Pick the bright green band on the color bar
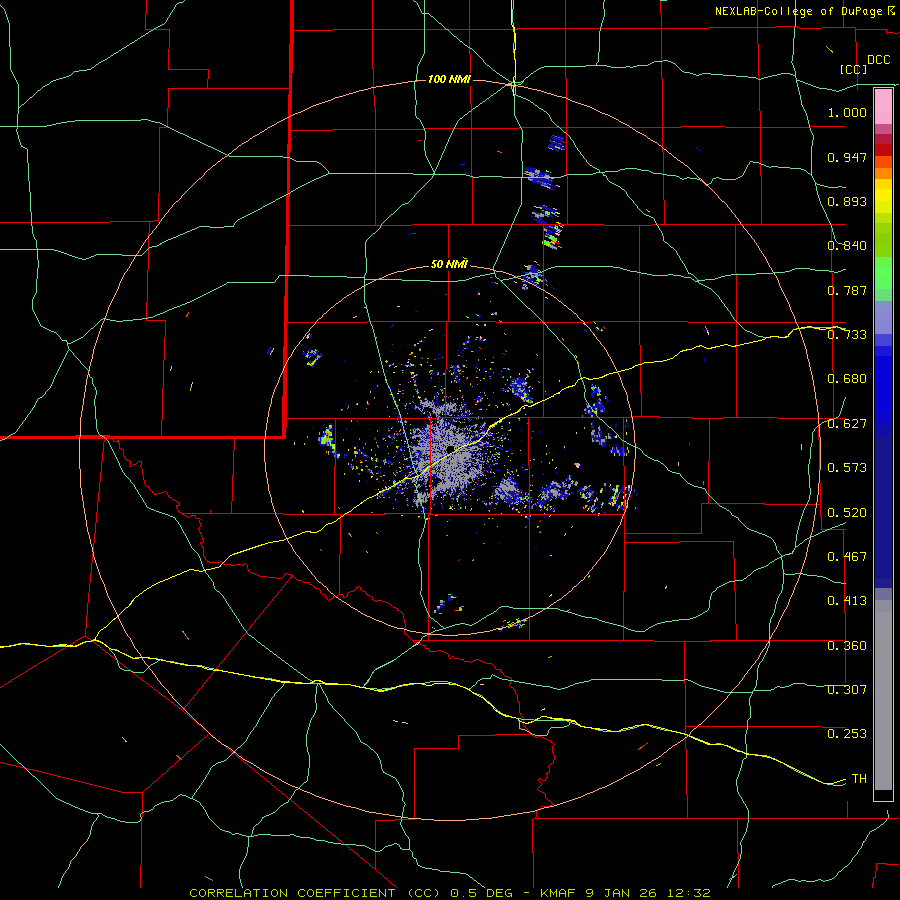 click(x=883, y=273)
